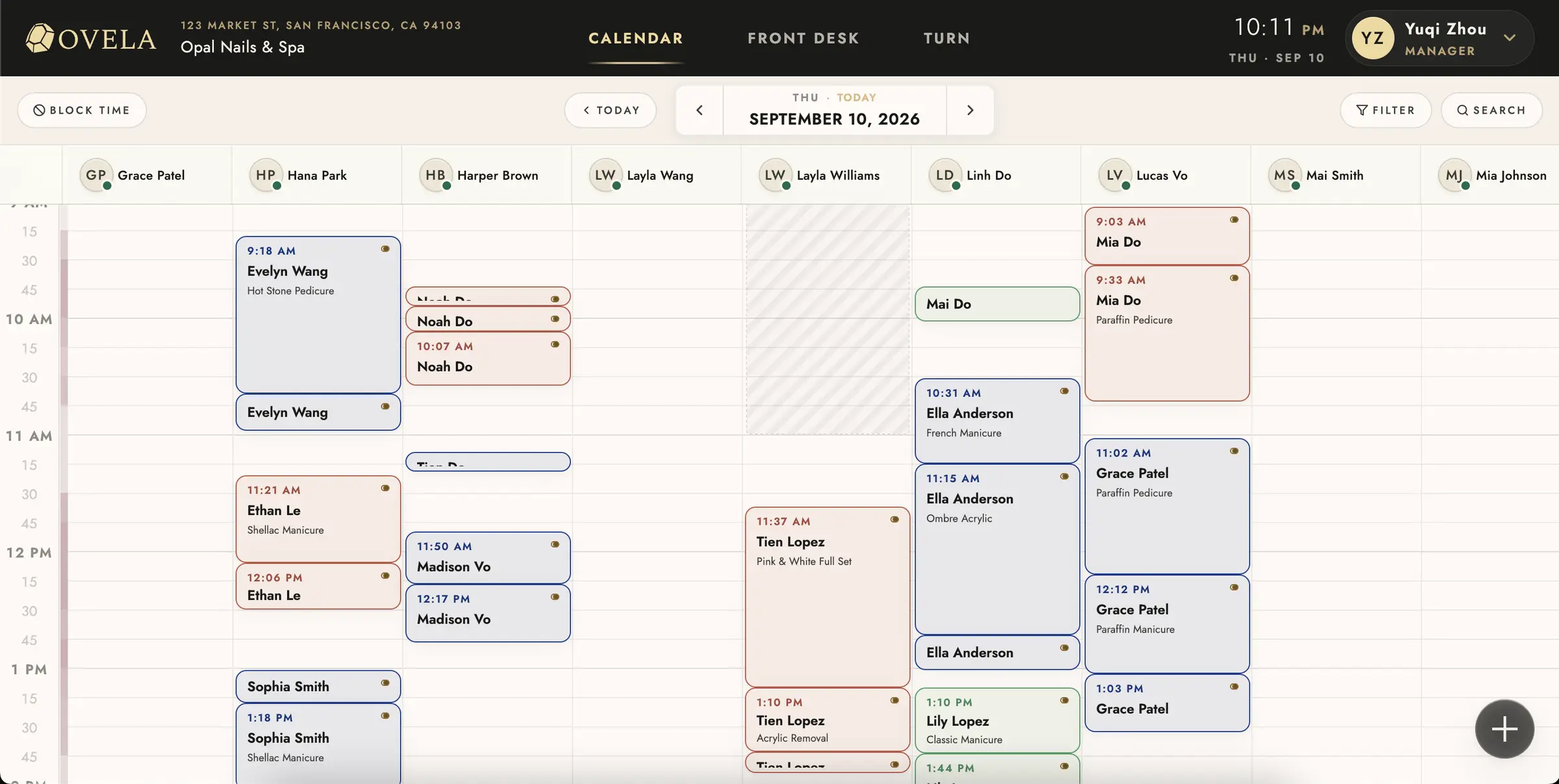Click status dot on Grace Patel 11:02 card

1234,451
